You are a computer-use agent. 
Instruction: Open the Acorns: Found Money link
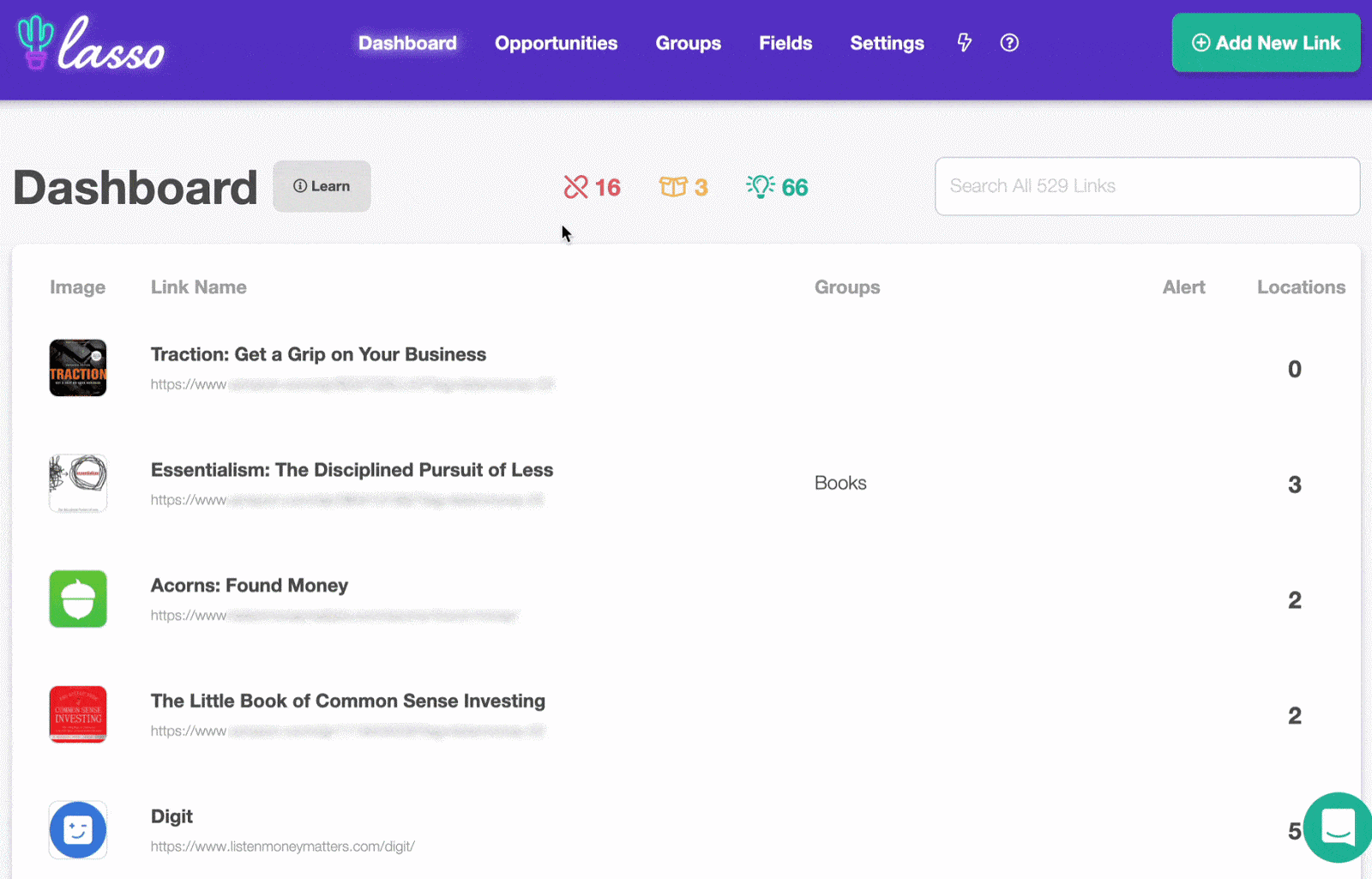tap(250, 586)
